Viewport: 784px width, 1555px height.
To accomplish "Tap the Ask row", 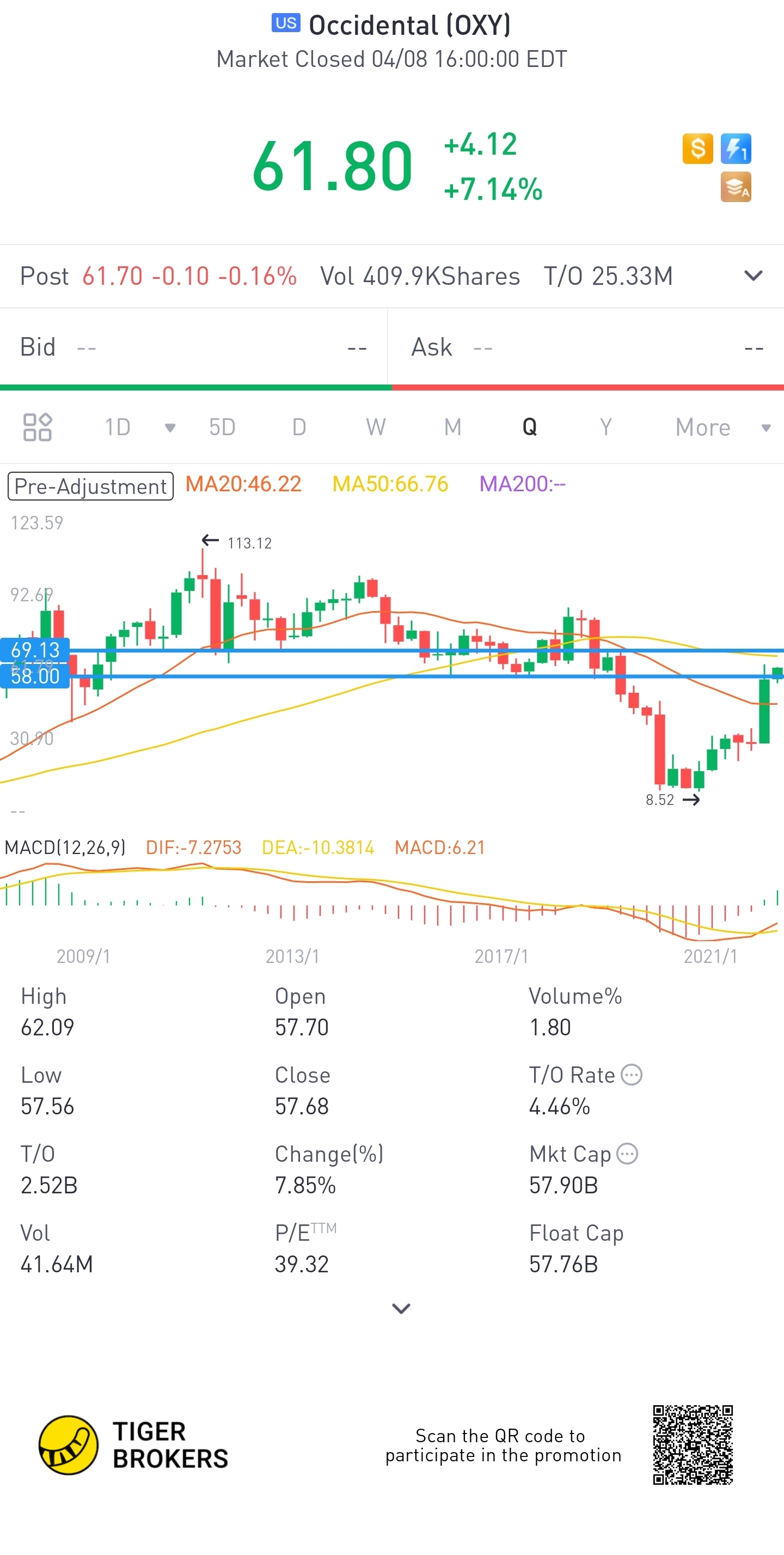I will coord(587,347).
